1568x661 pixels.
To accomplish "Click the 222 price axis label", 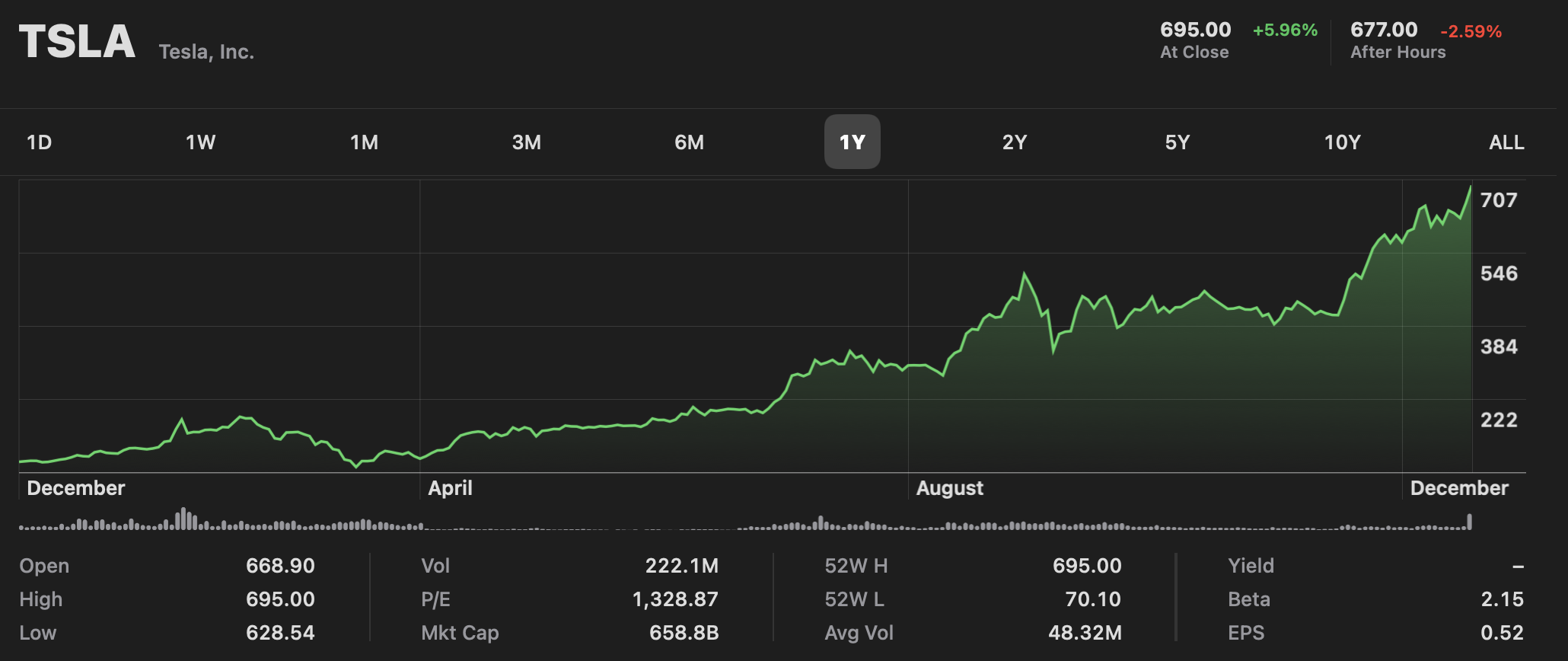I will click(1499, 420).
